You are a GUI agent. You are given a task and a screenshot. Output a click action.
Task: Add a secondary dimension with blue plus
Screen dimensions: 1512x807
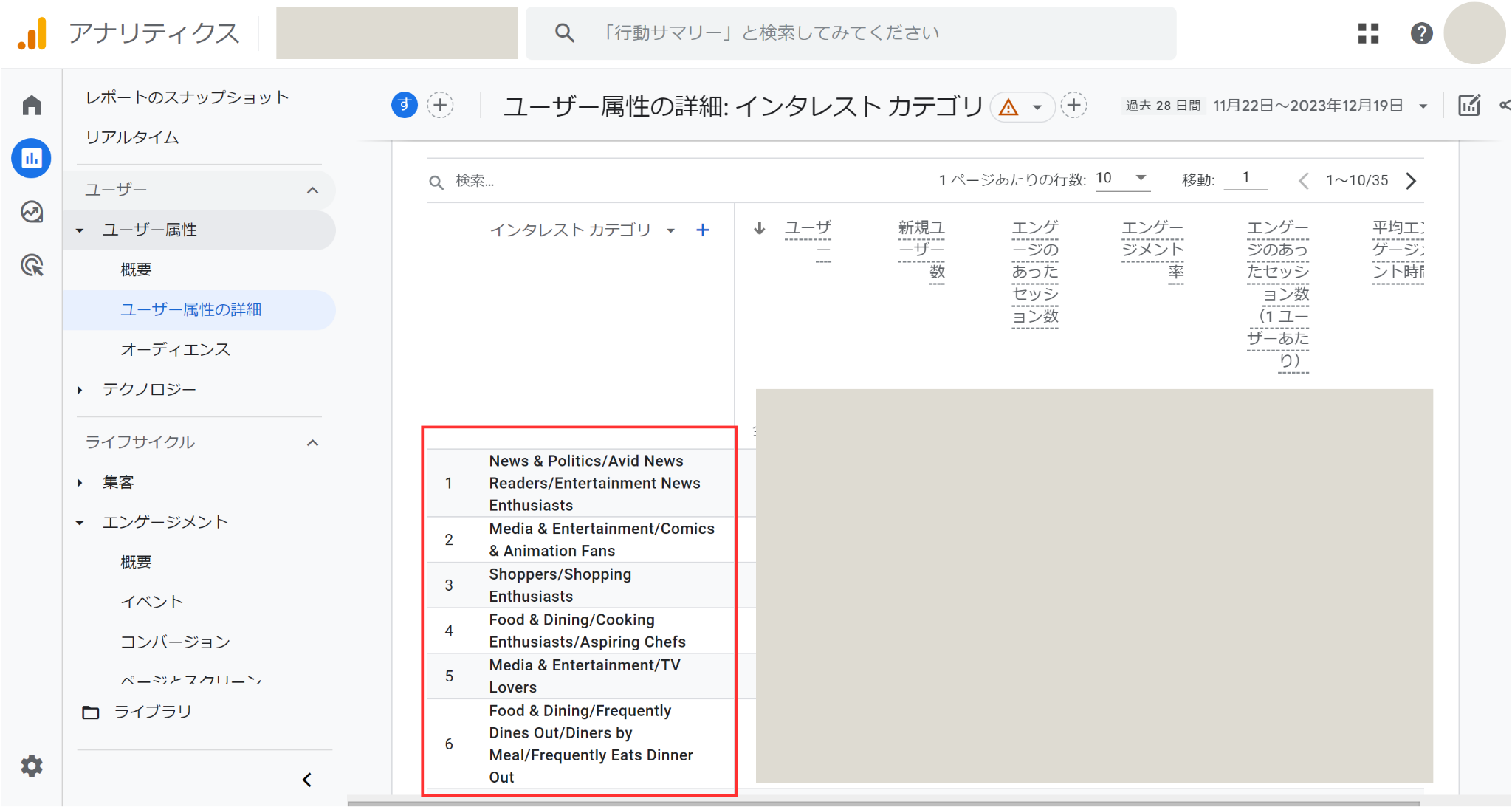(x=703, y=230)
